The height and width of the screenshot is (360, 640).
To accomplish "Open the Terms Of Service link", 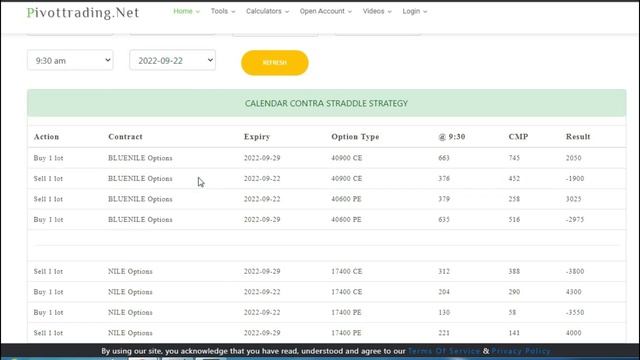I will coord(444,351).
